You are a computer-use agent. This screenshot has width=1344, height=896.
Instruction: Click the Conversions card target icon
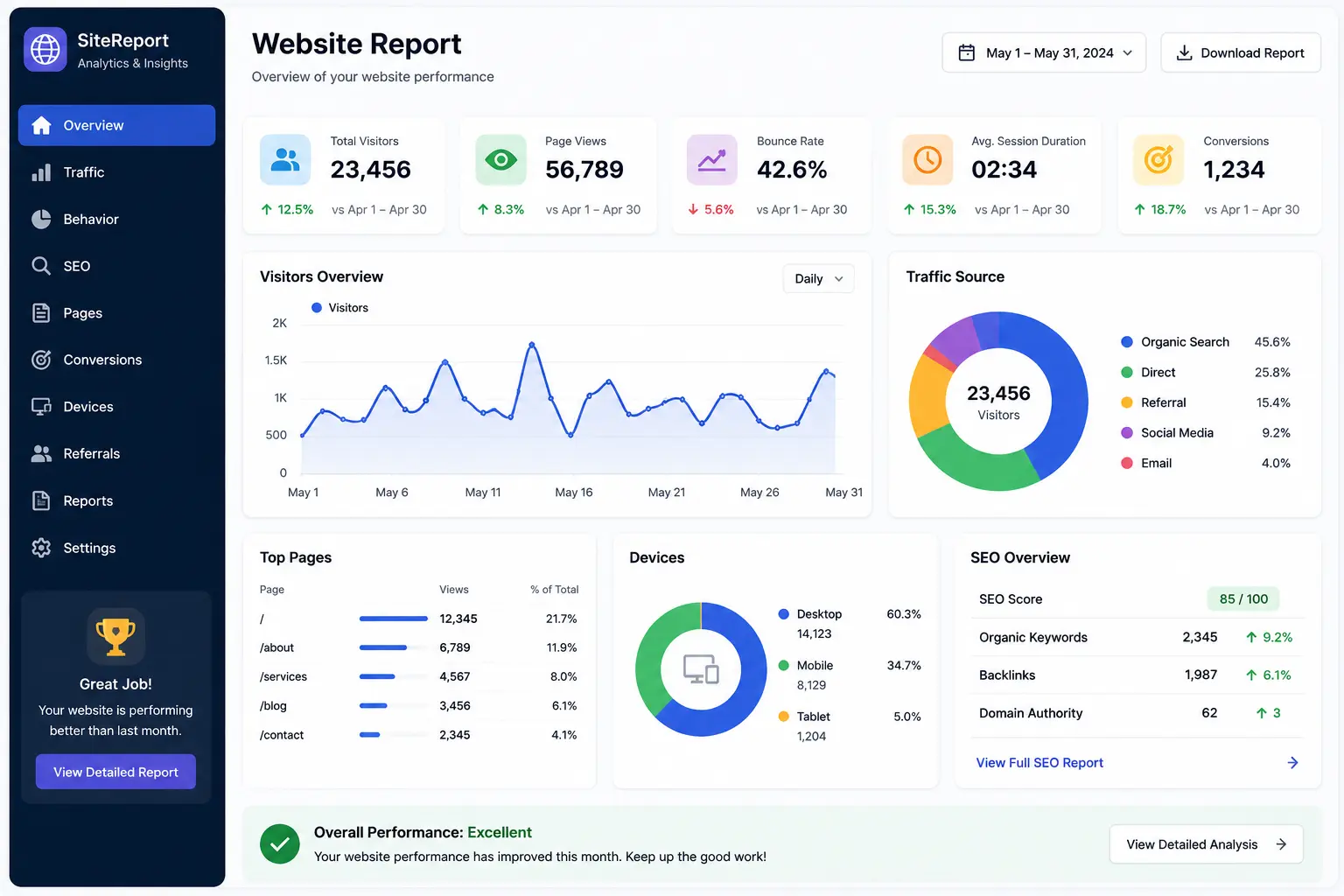(x=1158, y=159)
